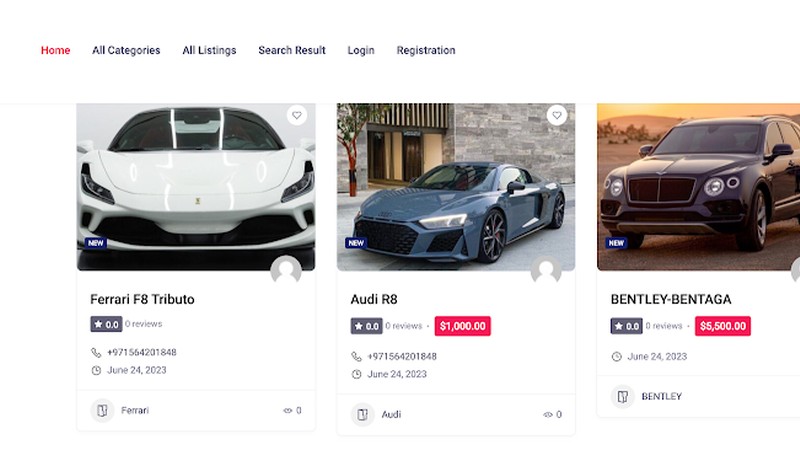Open the BENTLEY-BENTAGA listing title
Image resolution: width=800 pixels, height=450 pixels.
[x=671, y=299]
